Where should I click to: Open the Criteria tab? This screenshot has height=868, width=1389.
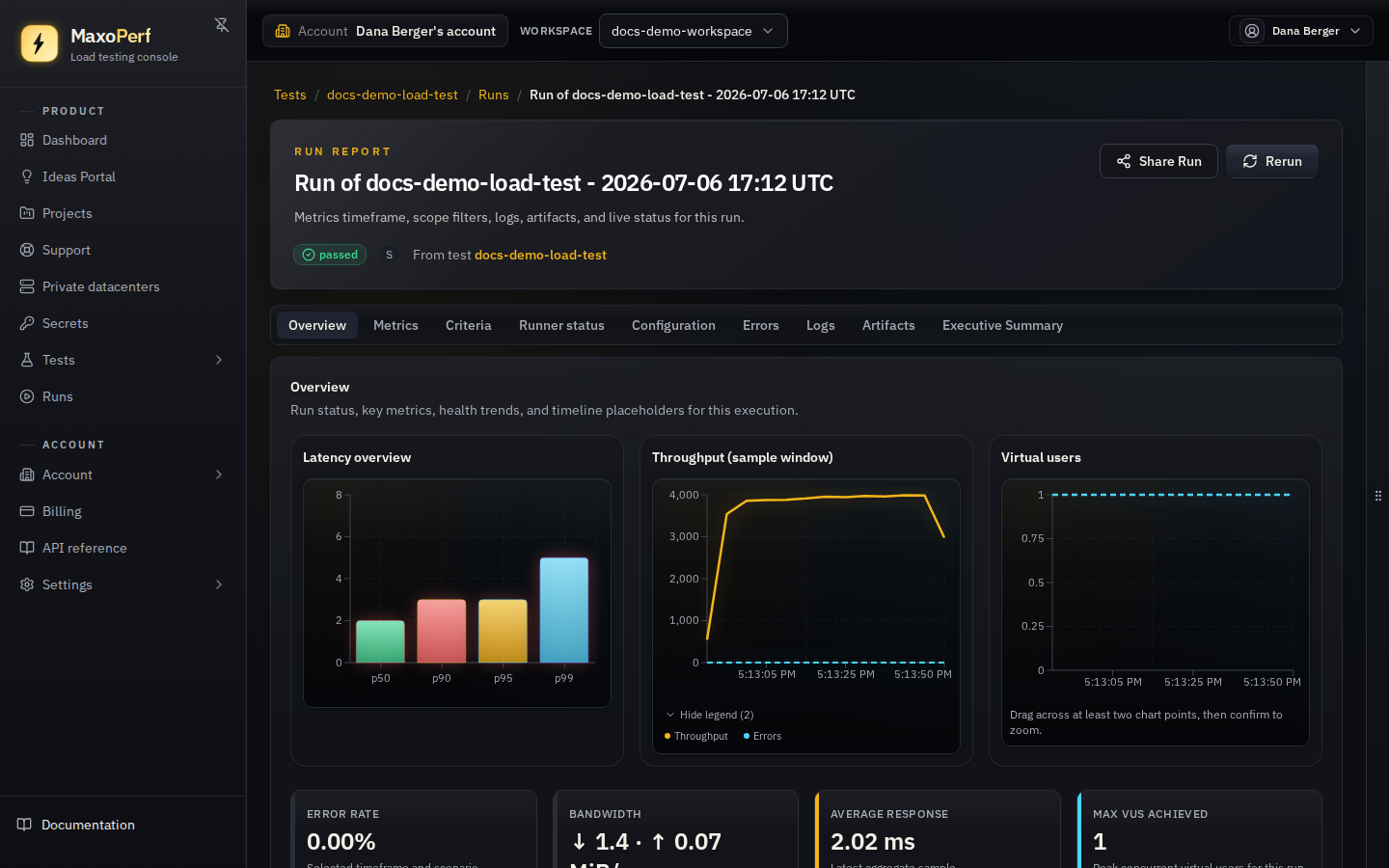[x=469, y=325]
